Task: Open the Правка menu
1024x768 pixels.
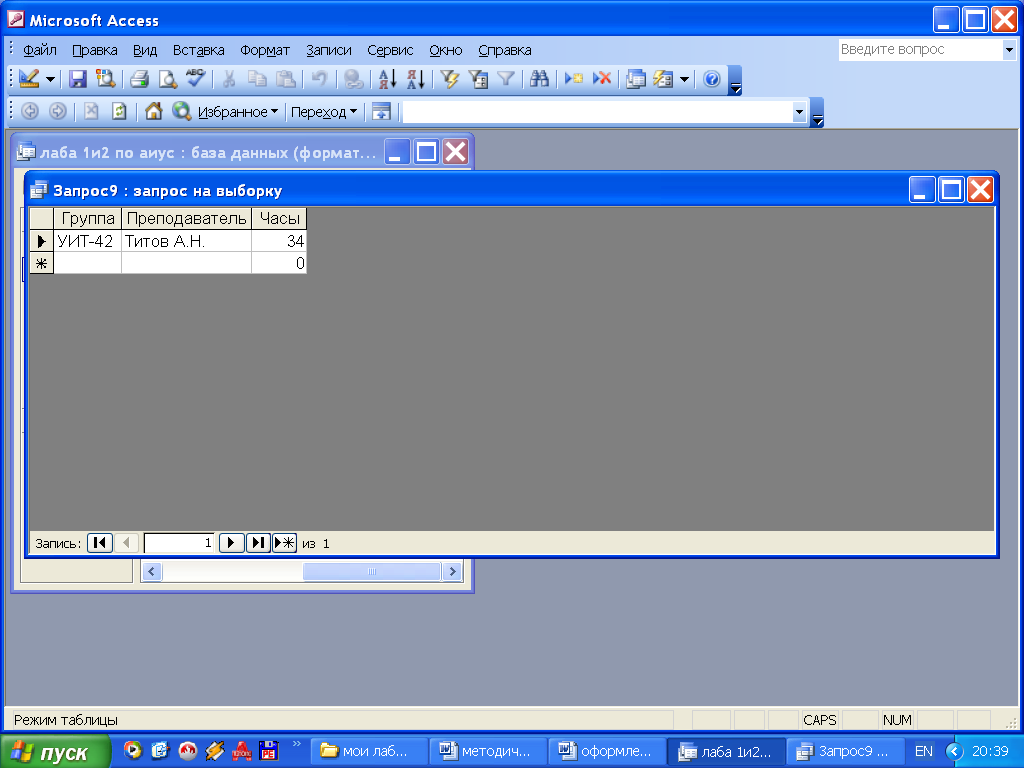Action: 95,50
